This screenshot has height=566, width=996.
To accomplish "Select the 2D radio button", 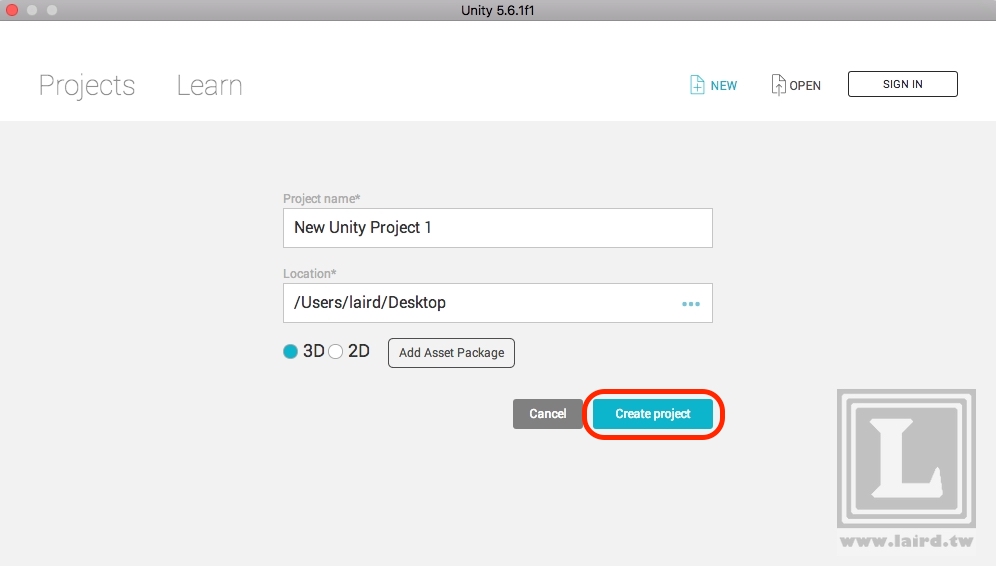I will pos(336,352).
